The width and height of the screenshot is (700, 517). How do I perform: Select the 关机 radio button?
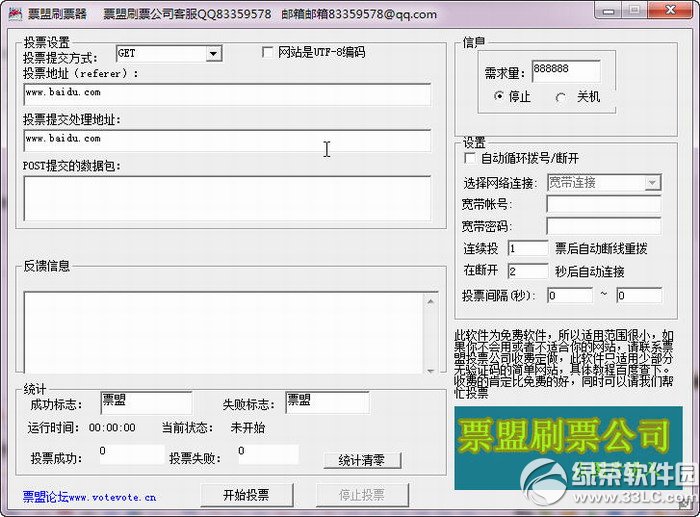(x=560, y=97)
